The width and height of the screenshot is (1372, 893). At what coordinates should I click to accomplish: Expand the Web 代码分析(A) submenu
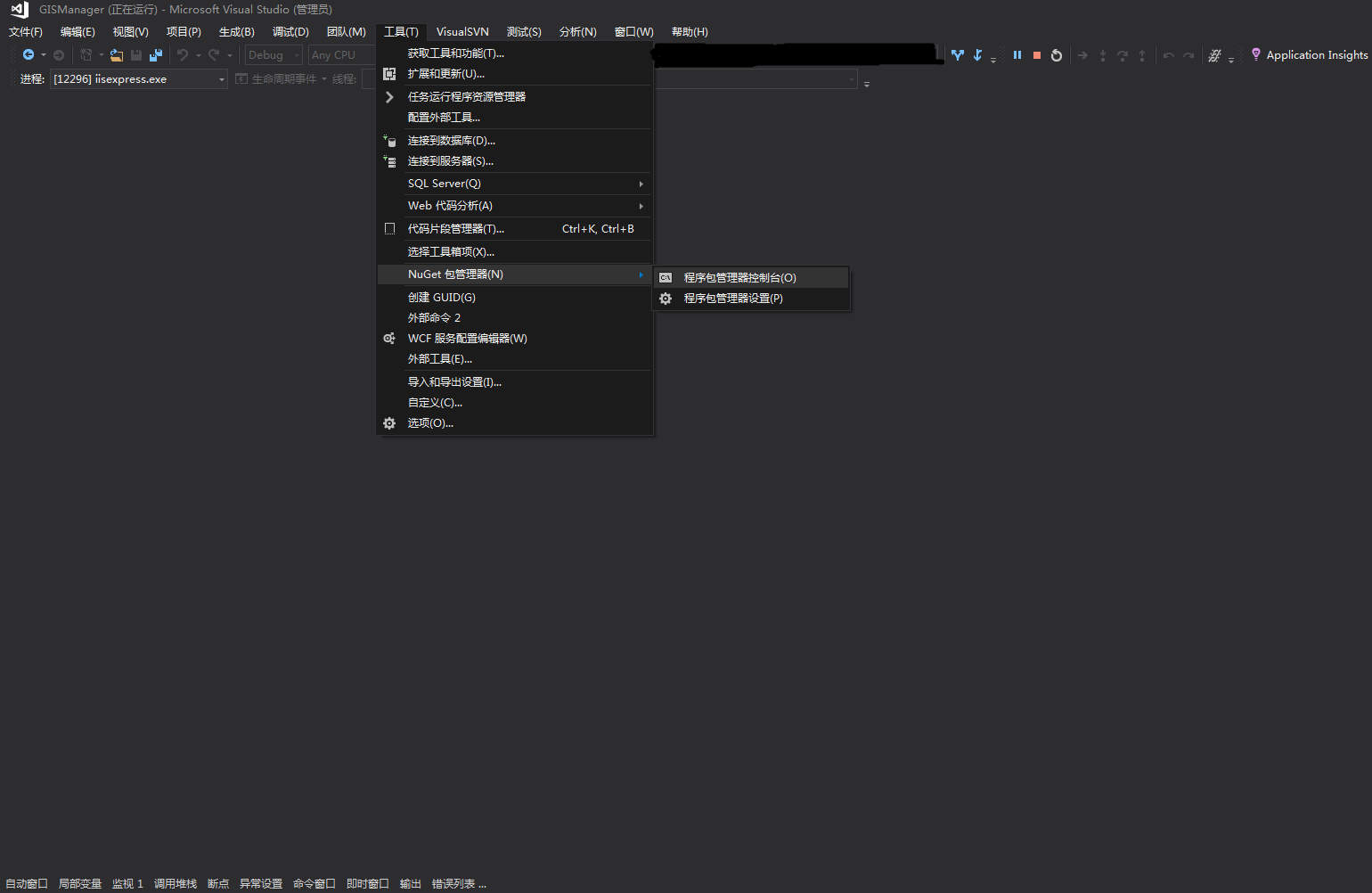(516, 206)
